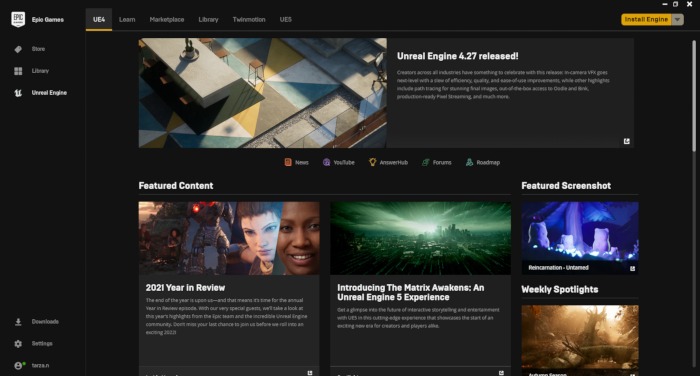The image size is (700, 376).
Task: Switch to the UE4 tab
Action: [x=99, y=20]
